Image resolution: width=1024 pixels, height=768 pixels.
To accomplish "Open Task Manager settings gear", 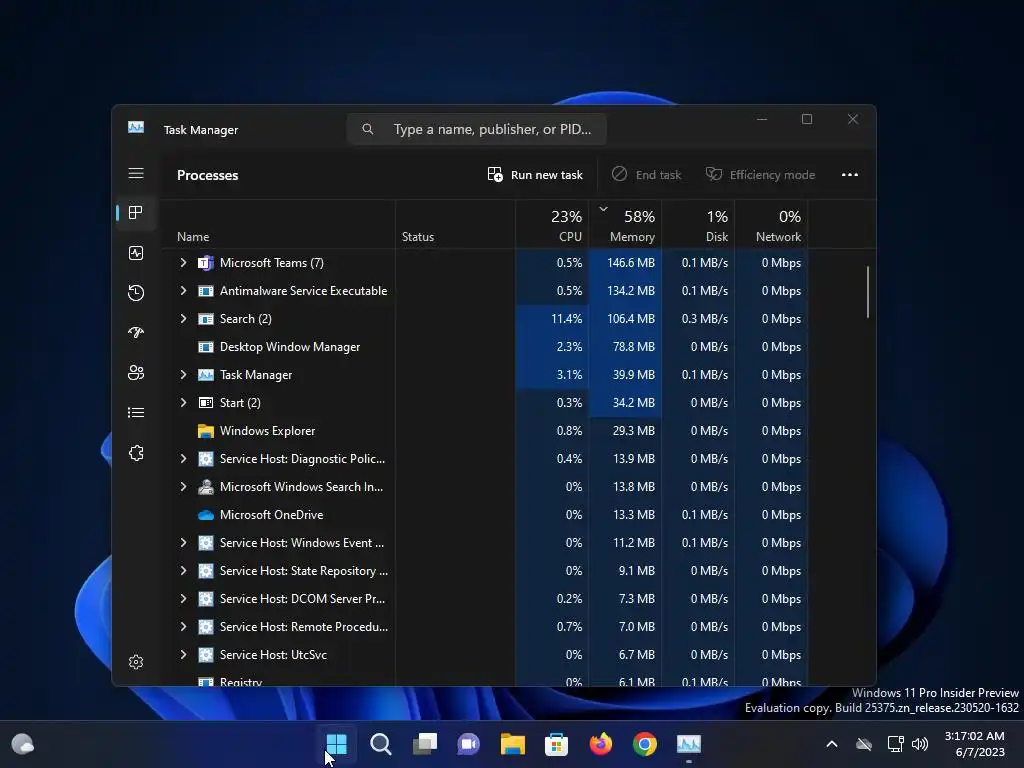I will click(x=136, y=662).
